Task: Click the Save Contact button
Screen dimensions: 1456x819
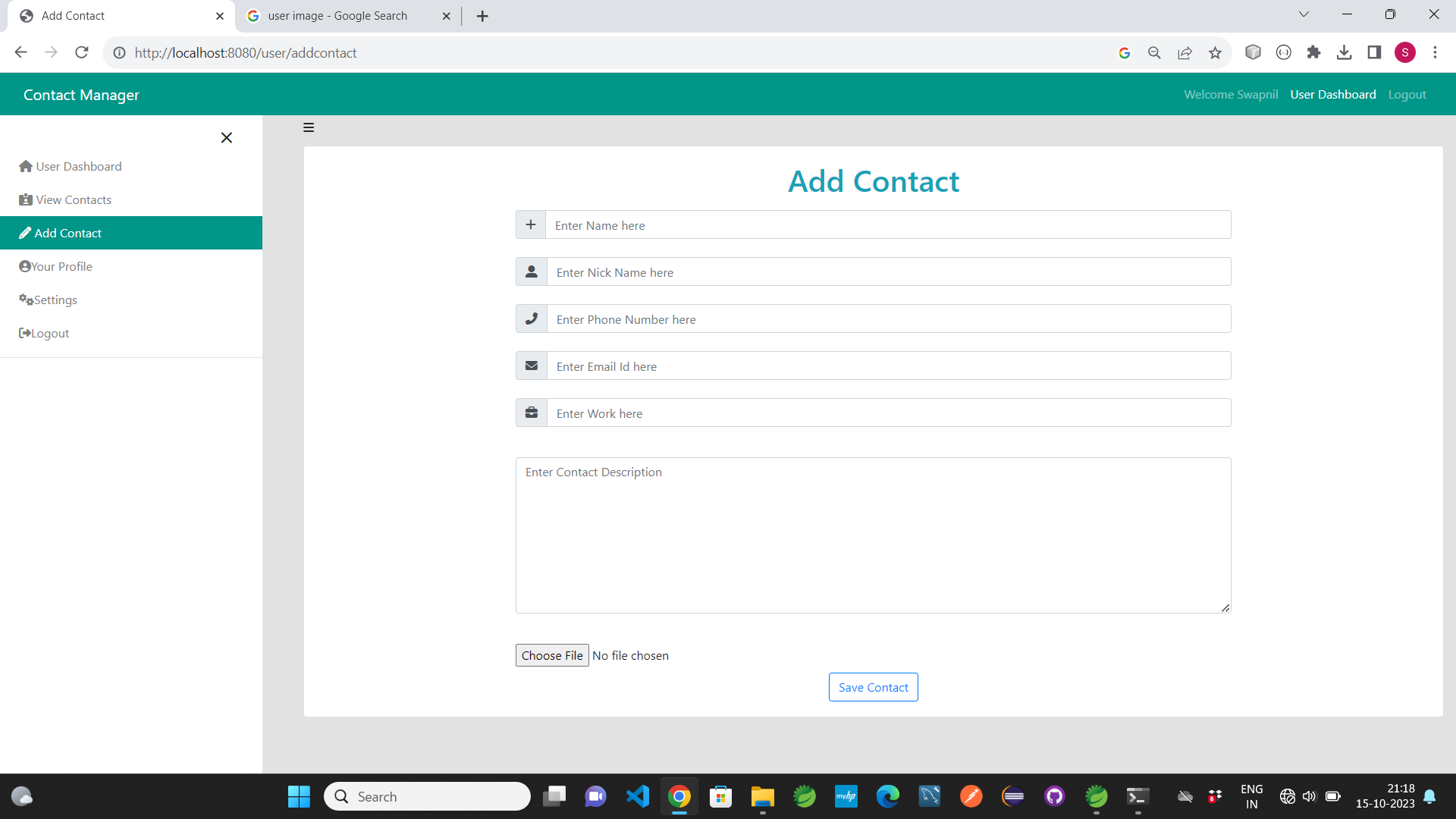Action: pos(873,687)
